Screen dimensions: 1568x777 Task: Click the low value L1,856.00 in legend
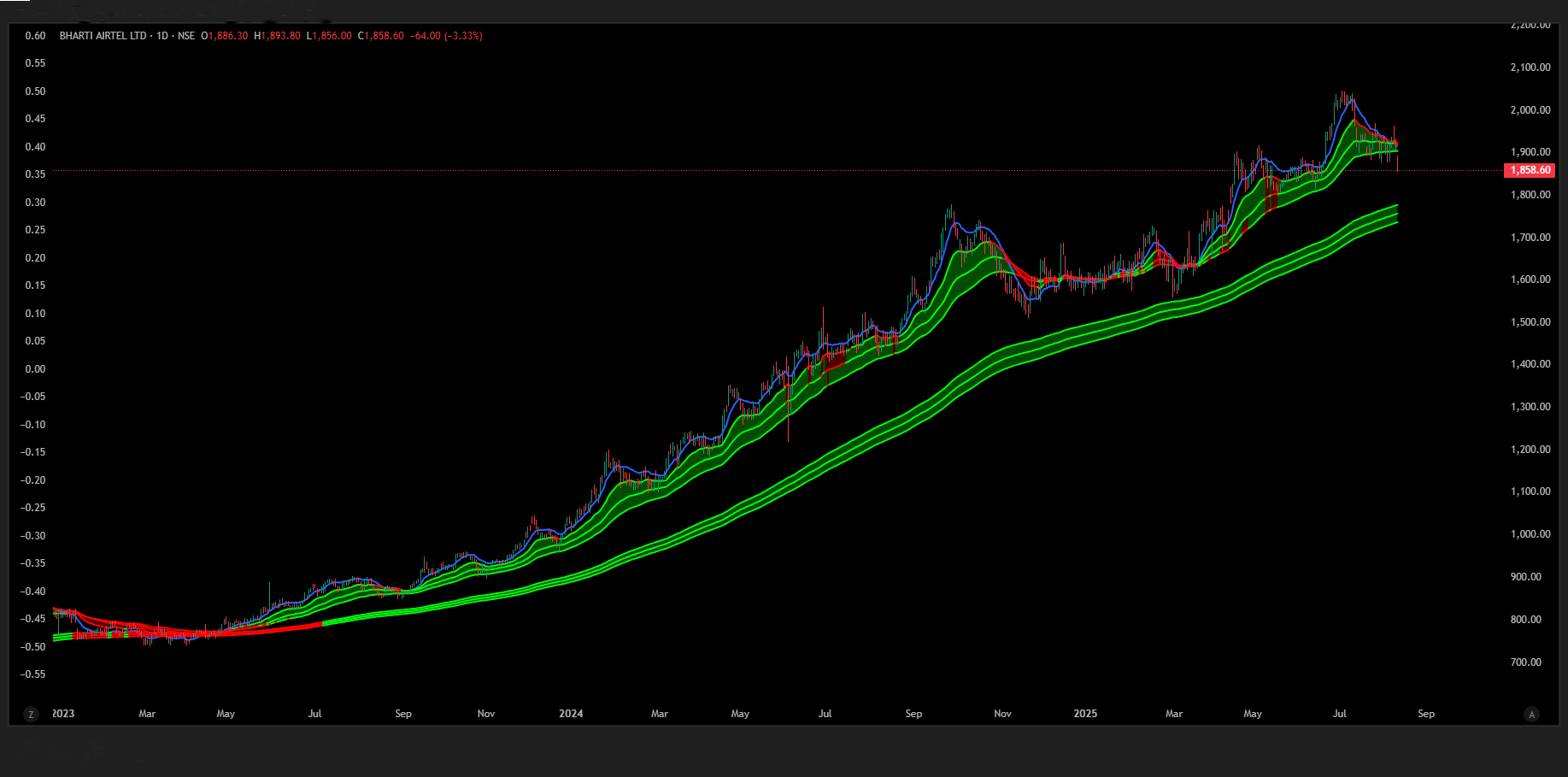pos(329,36)
